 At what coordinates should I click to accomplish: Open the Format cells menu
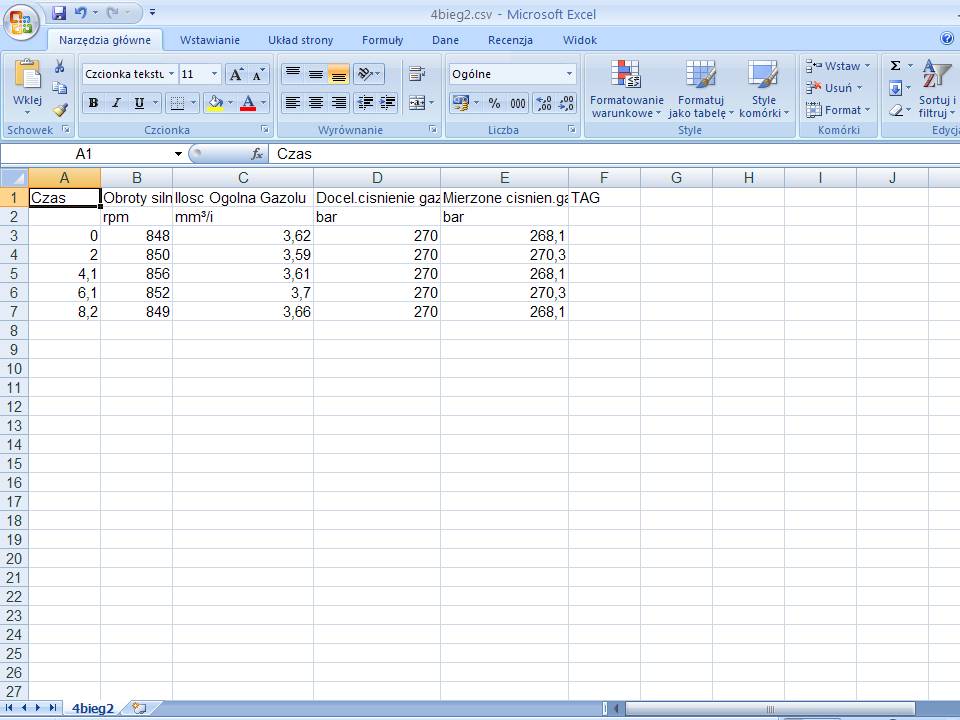[838, 110]
